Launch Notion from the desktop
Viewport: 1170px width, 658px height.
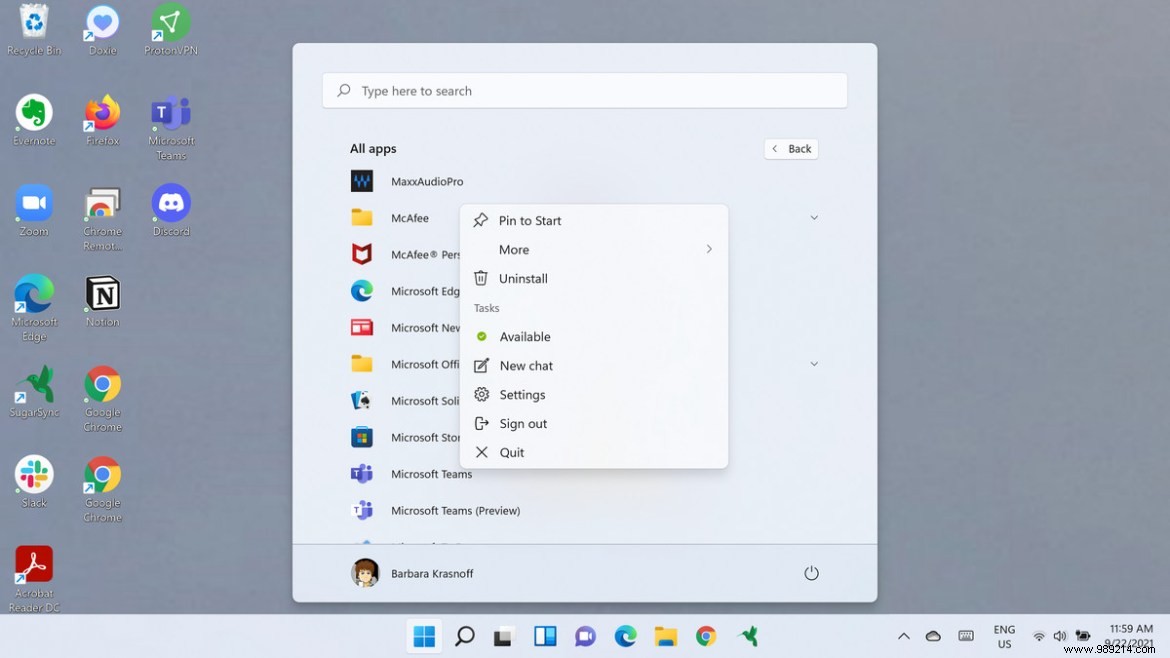click(101, 296)
